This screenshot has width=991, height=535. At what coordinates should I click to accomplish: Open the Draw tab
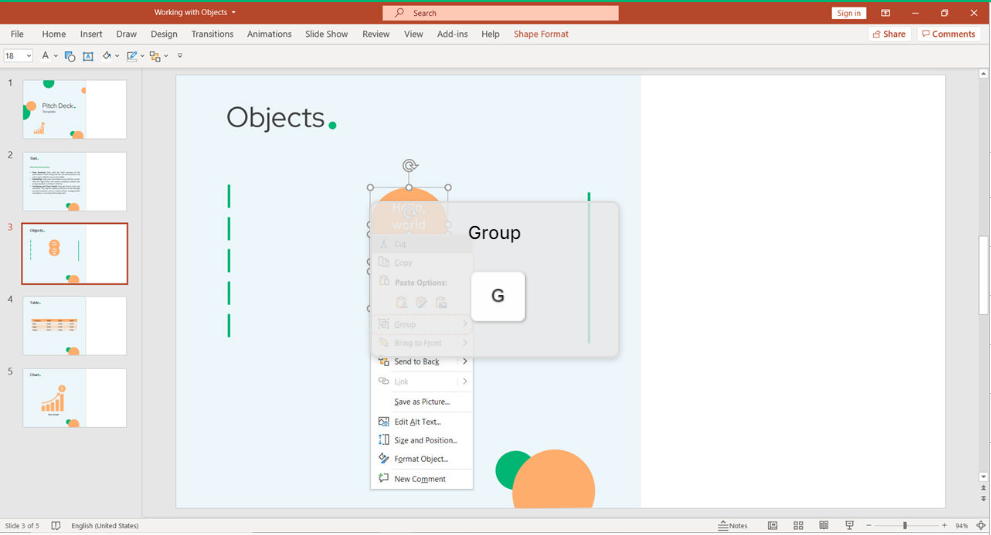point(126,34)
